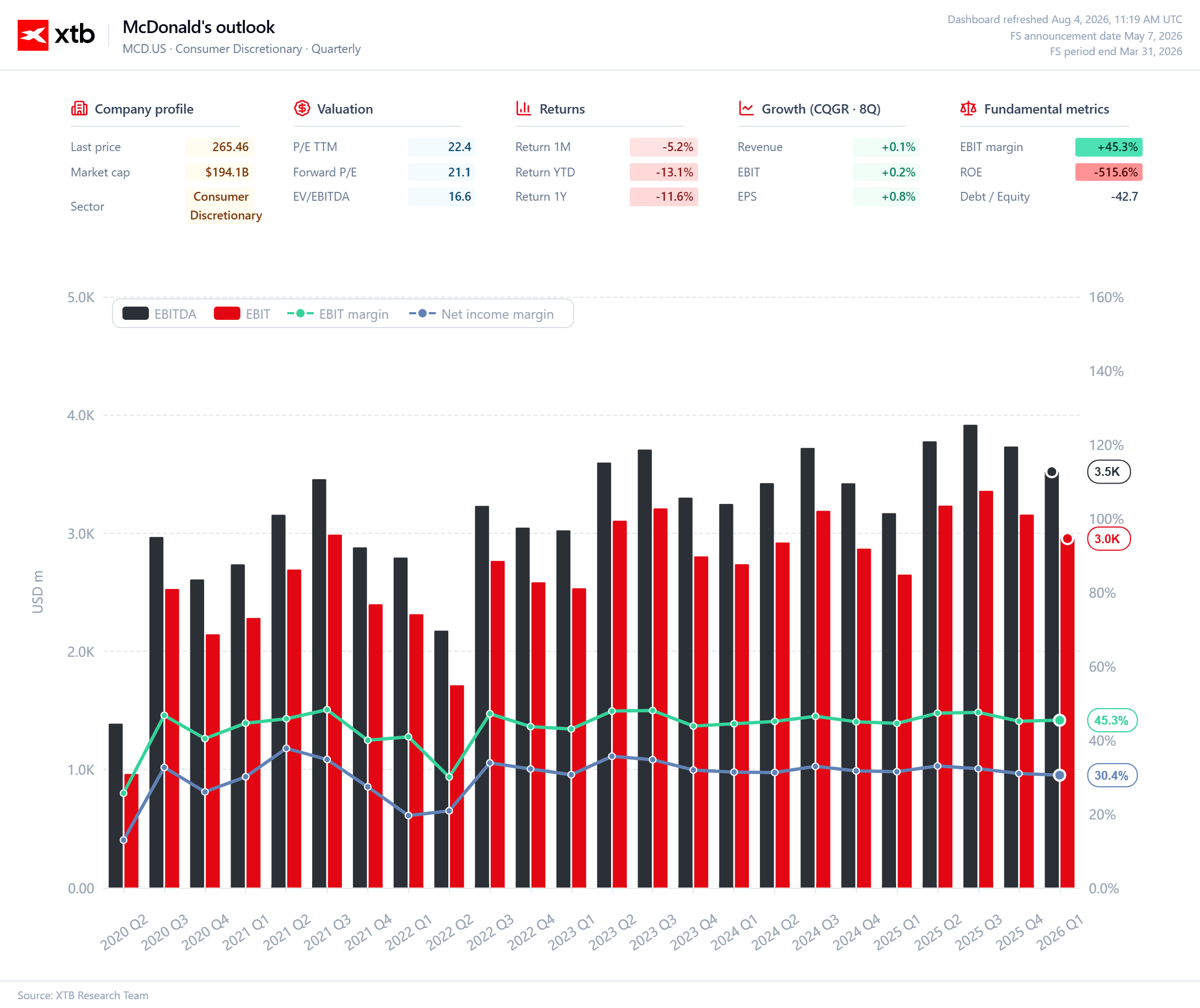This screenshot has height=1008, width=1200.
Task: Click the EBIT growth value +0.2%
Action: coord(886,172)
